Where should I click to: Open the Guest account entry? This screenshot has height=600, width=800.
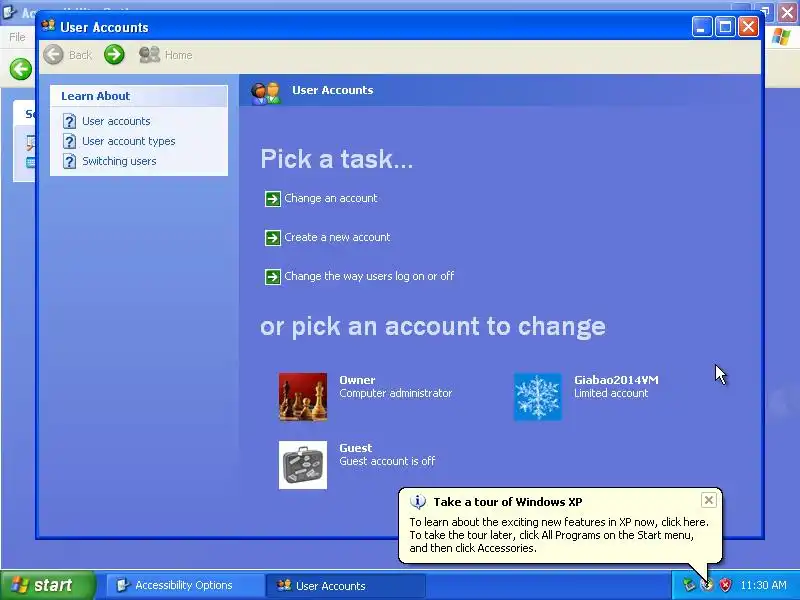387,454
